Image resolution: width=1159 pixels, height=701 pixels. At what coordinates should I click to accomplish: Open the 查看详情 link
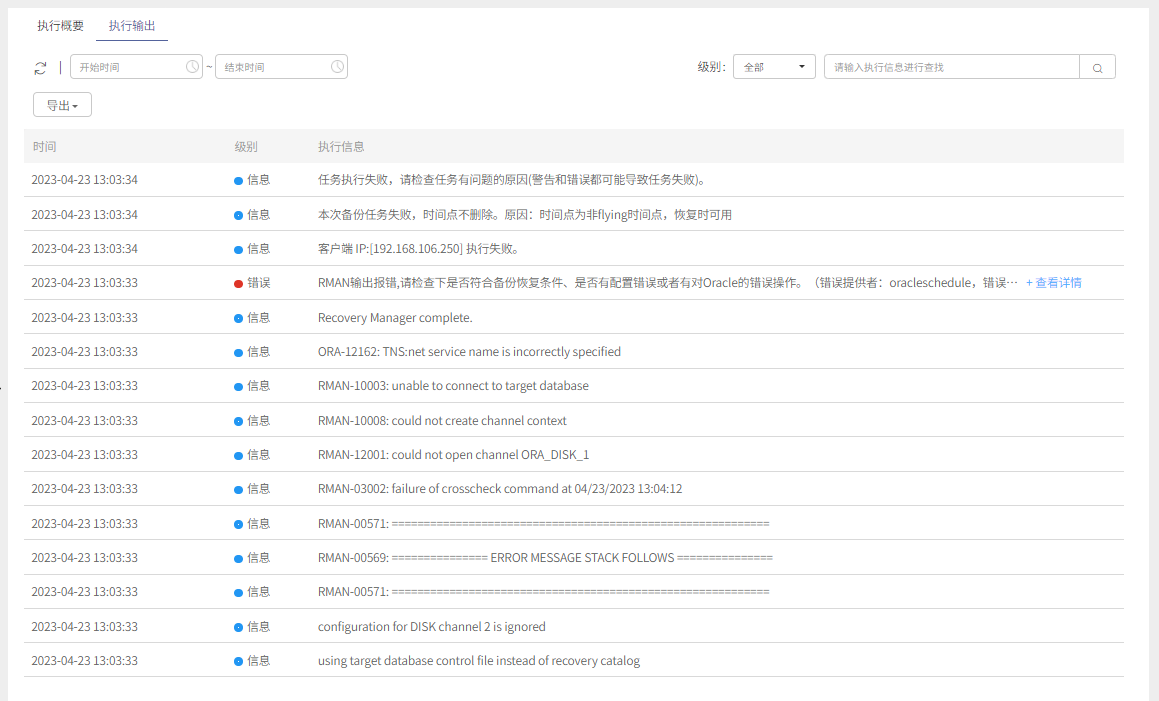click(x=1054, y=283)
